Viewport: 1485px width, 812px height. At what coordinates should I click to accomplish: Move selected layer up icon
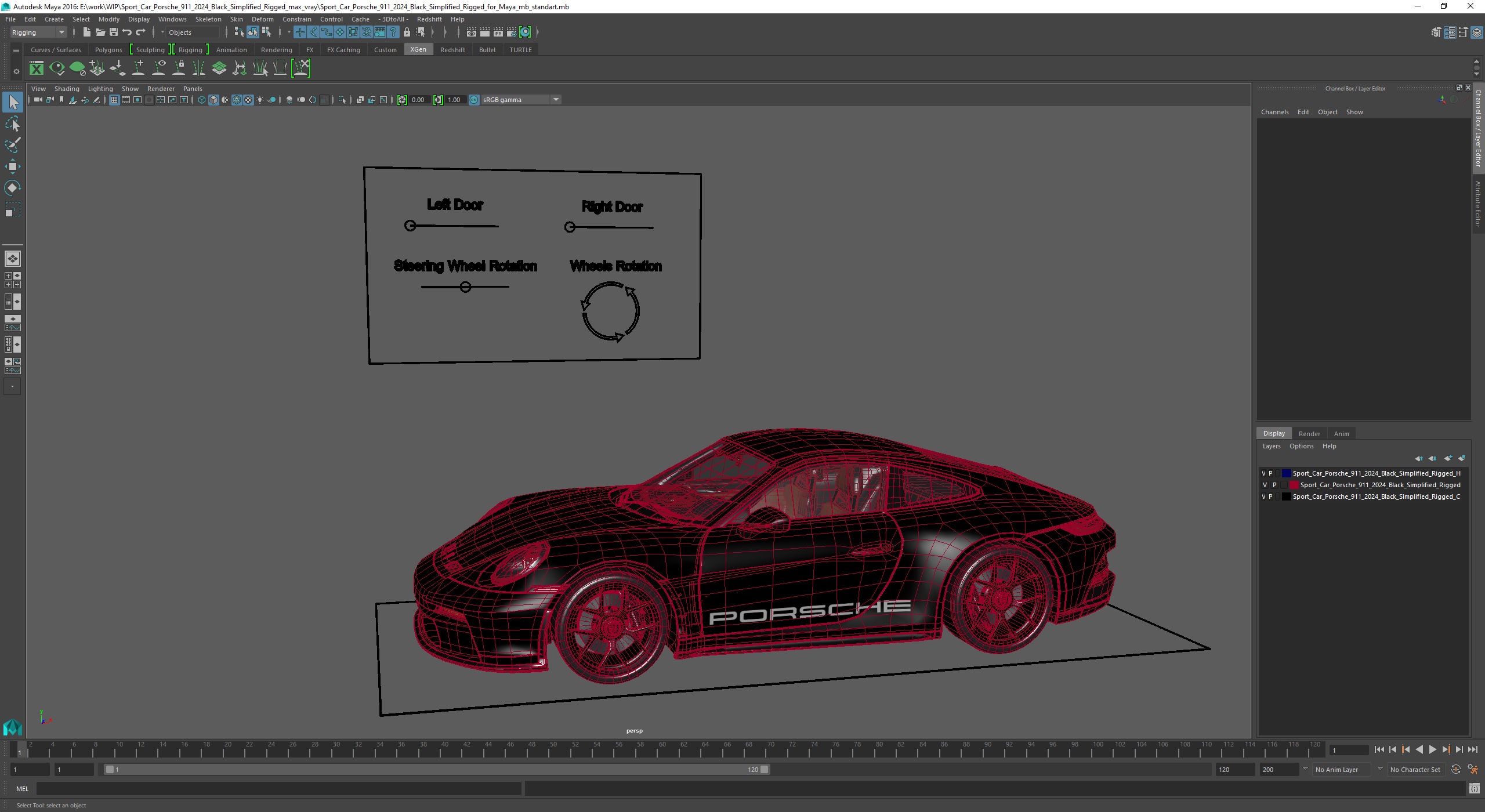[1418, 458]
